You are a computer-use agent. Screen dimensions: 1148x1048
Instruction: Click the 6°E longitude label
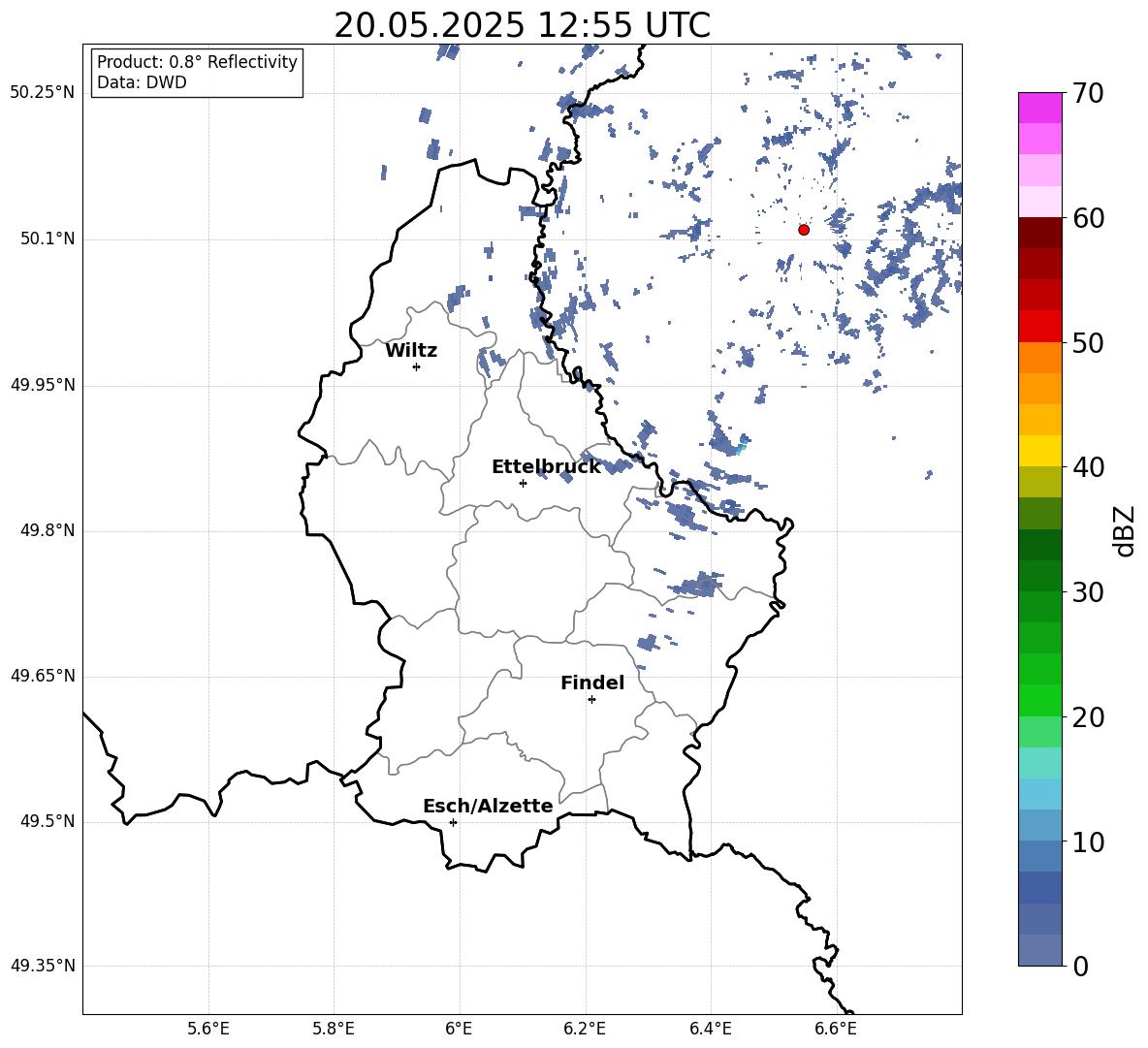[x=459, y=1029]
